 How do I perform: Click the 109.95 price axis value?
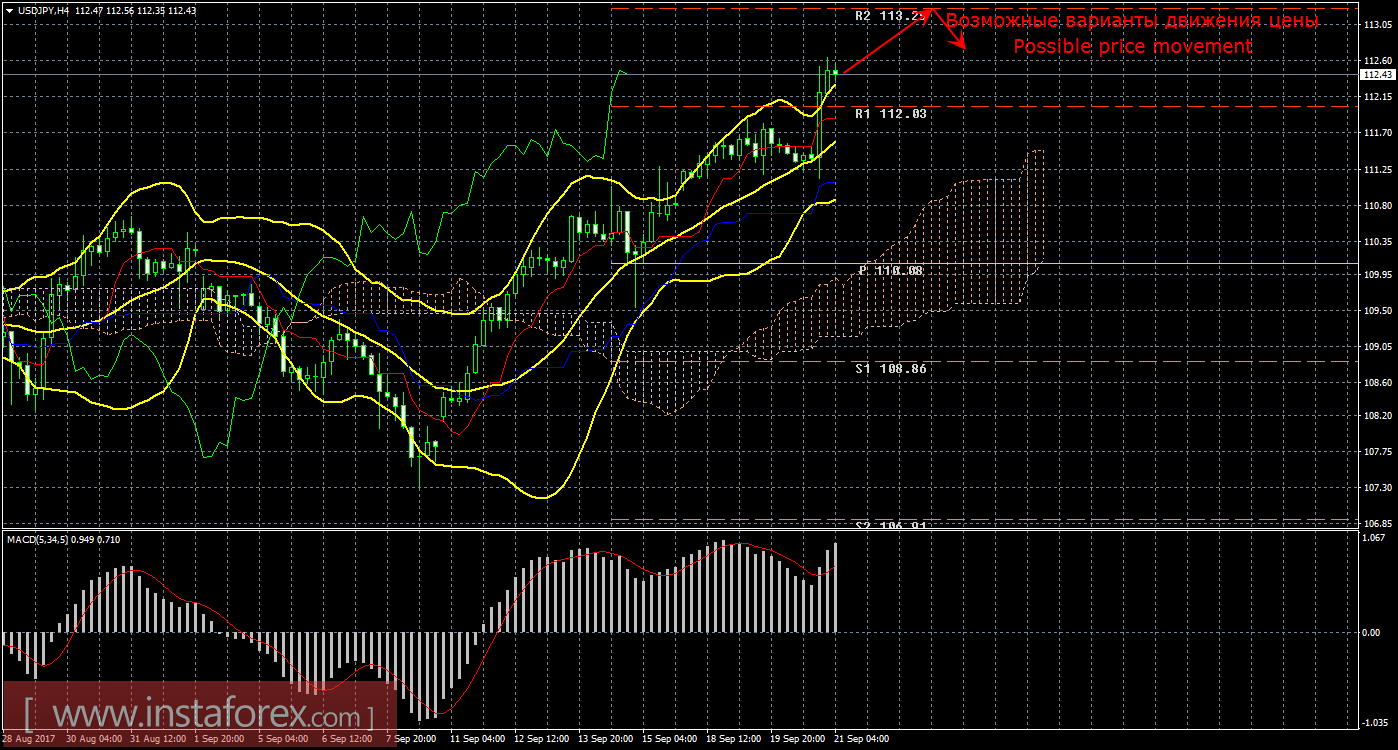(1377, 274)
